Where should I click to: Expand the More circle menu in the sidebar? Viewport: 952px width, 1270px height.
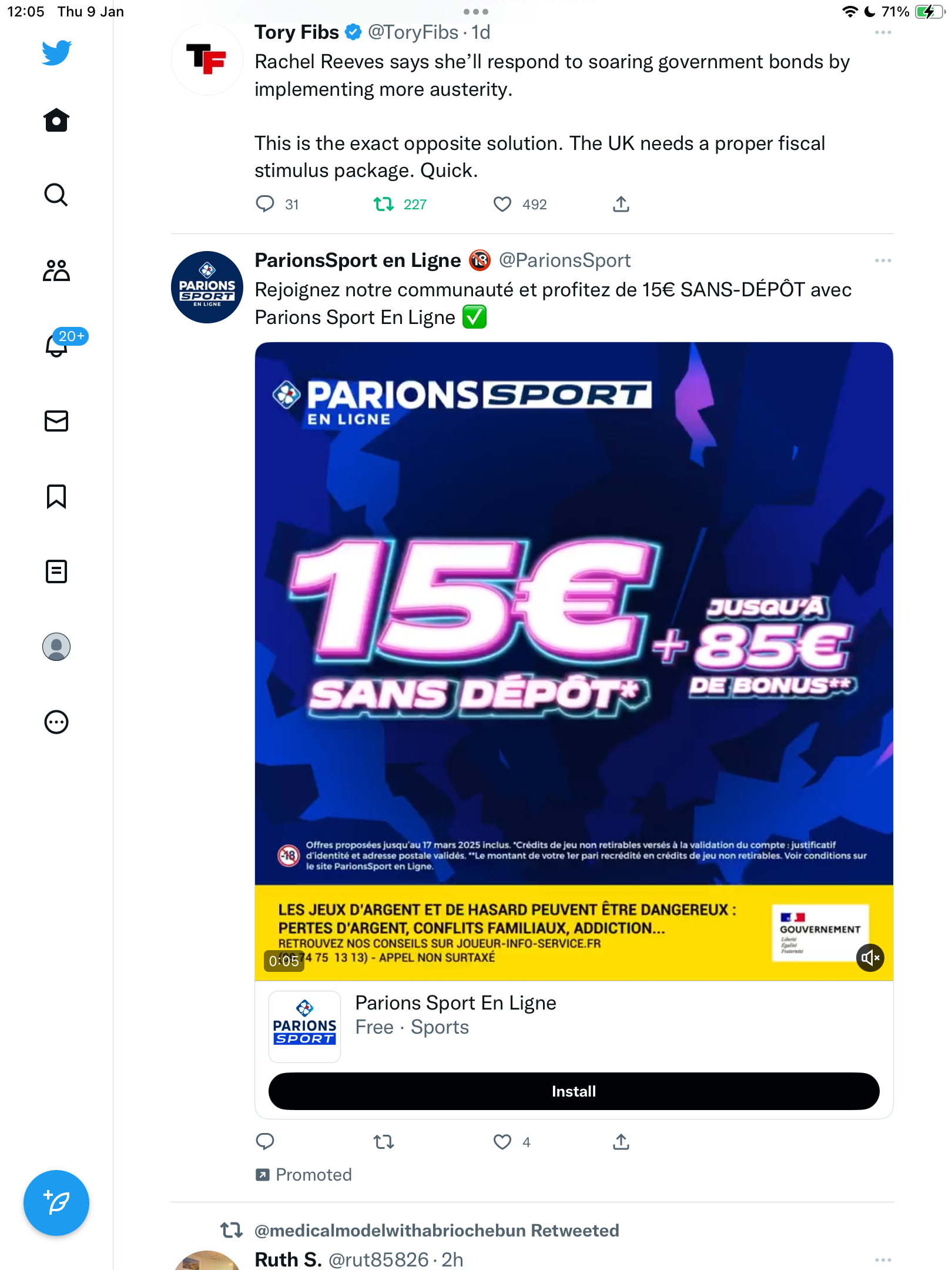pyautogui.click(x=56, y=722)
